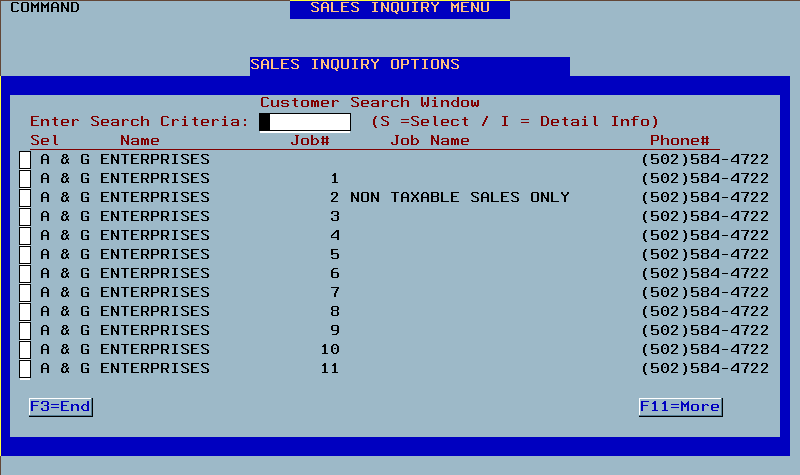Click the phone number in job 5 row
Viewport: 800px width, 475px height.
[705, 255]
